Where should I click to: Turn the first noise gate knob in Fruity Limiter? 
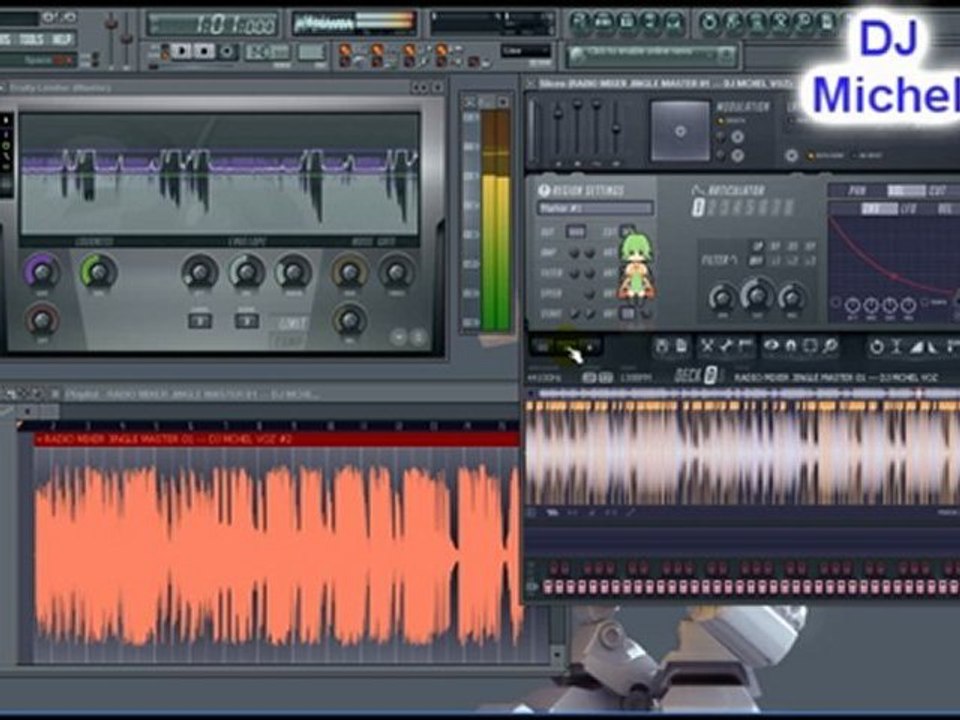350,272
